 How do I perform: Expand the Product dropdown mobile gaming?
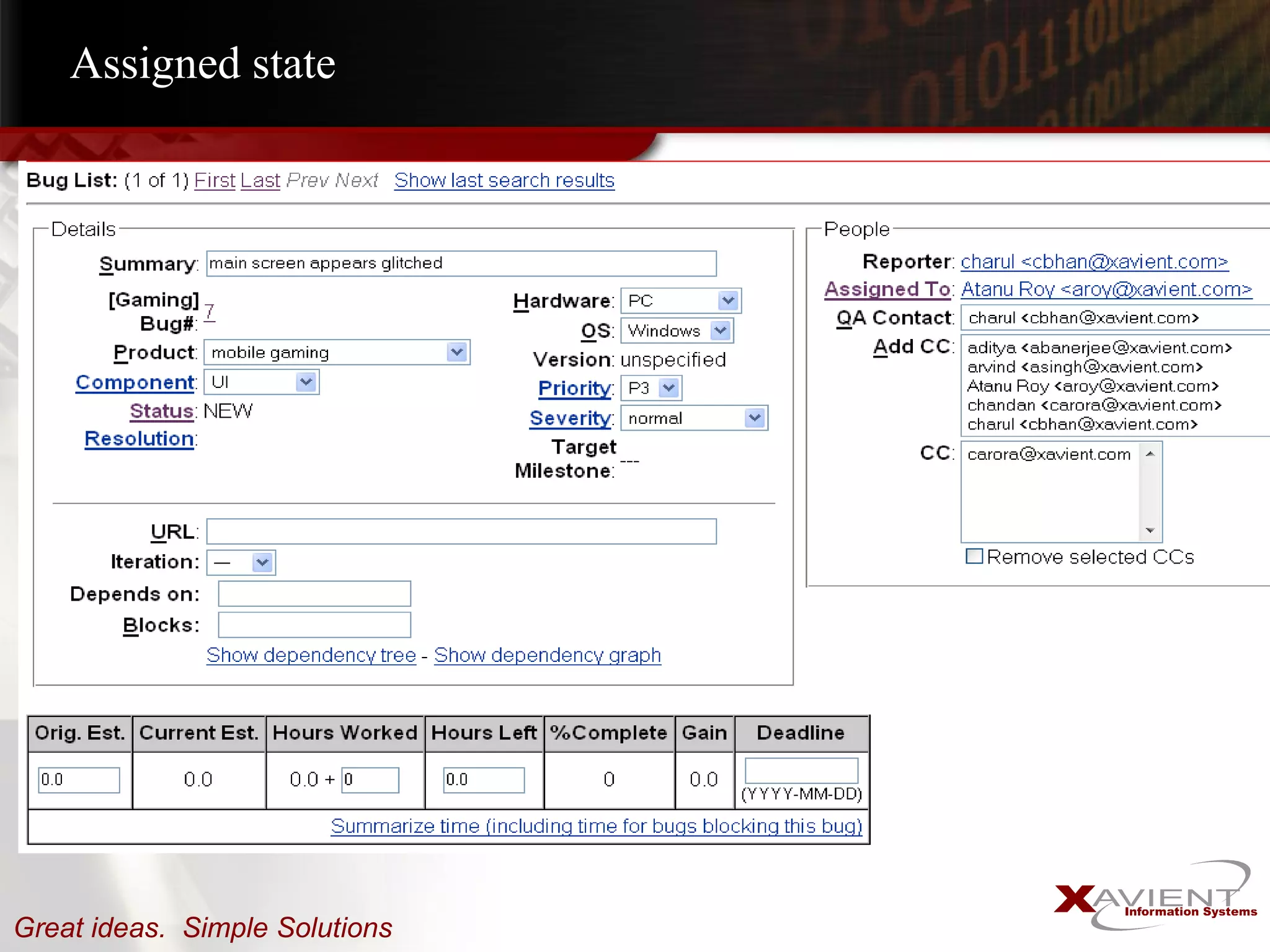[x=337, y=352]
